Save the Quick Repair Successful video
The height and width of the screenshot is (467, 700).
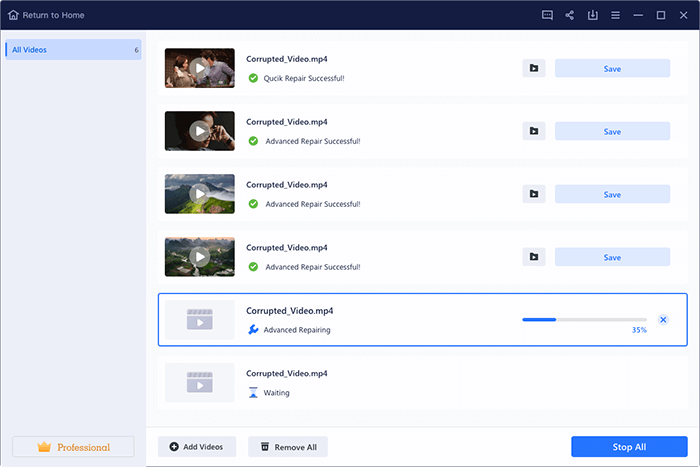(612, 68)
